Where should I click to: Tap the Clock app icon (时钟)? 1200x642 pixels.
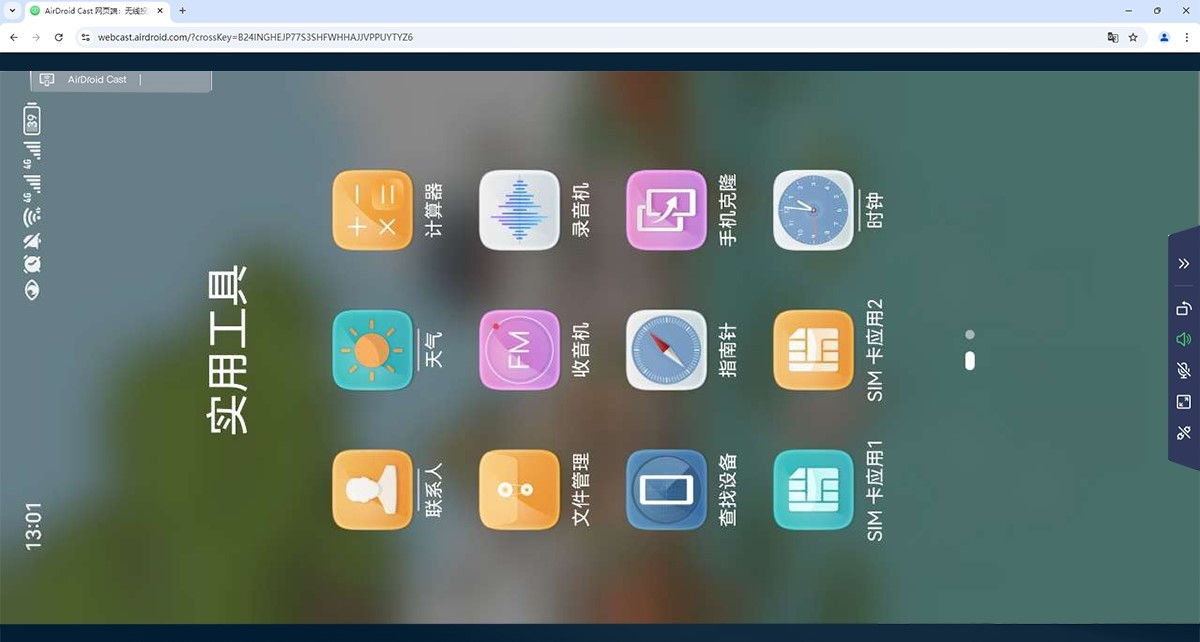click(x=813, y=210)
